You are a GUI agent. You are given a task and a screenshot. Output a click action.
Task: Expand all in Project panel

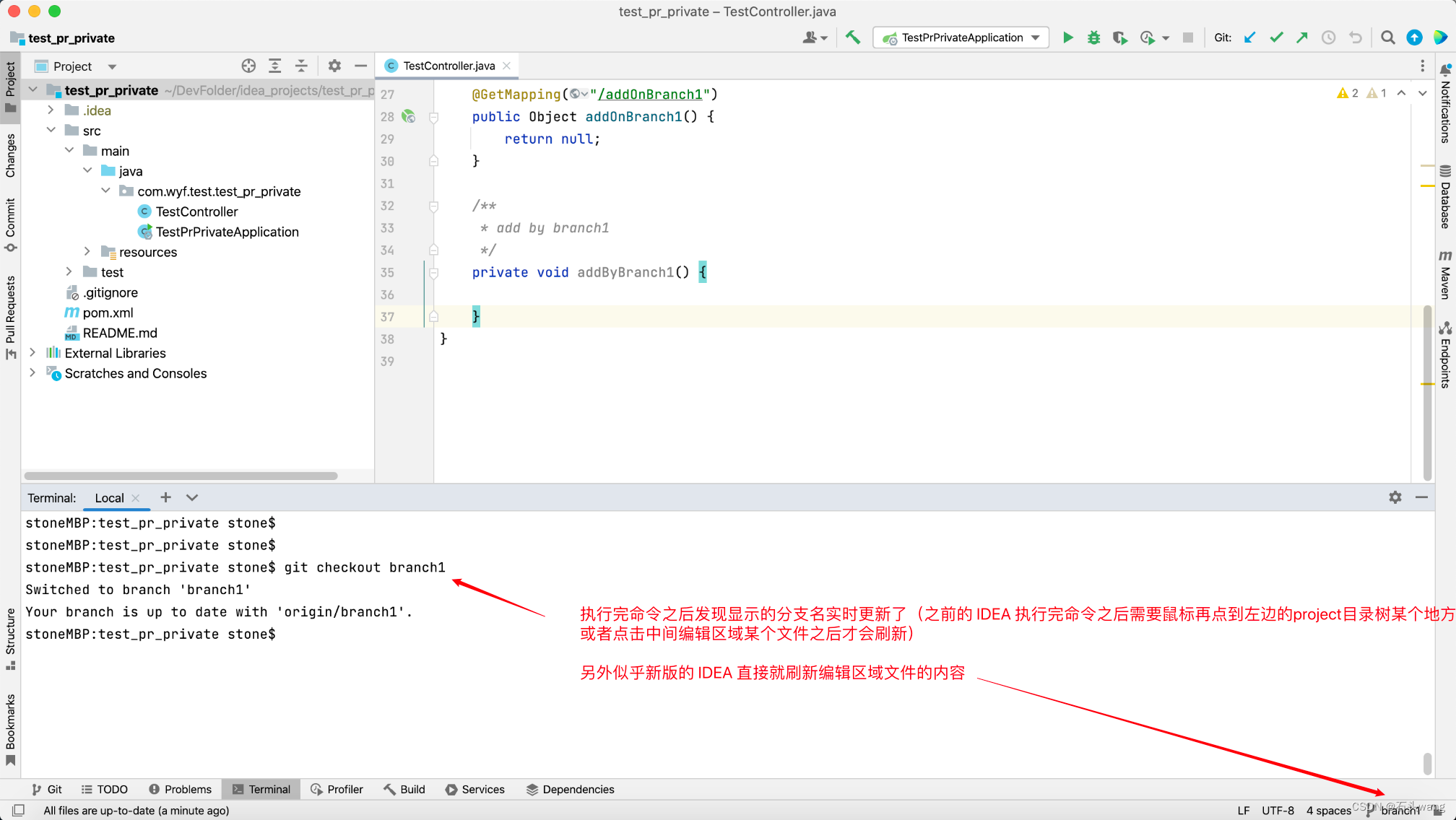pos(275,66)
